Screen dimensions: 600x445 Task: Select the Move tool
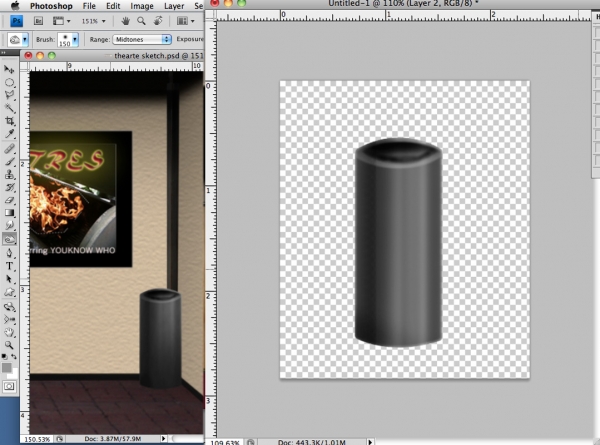pyautogui.click(x=9, y=69)
